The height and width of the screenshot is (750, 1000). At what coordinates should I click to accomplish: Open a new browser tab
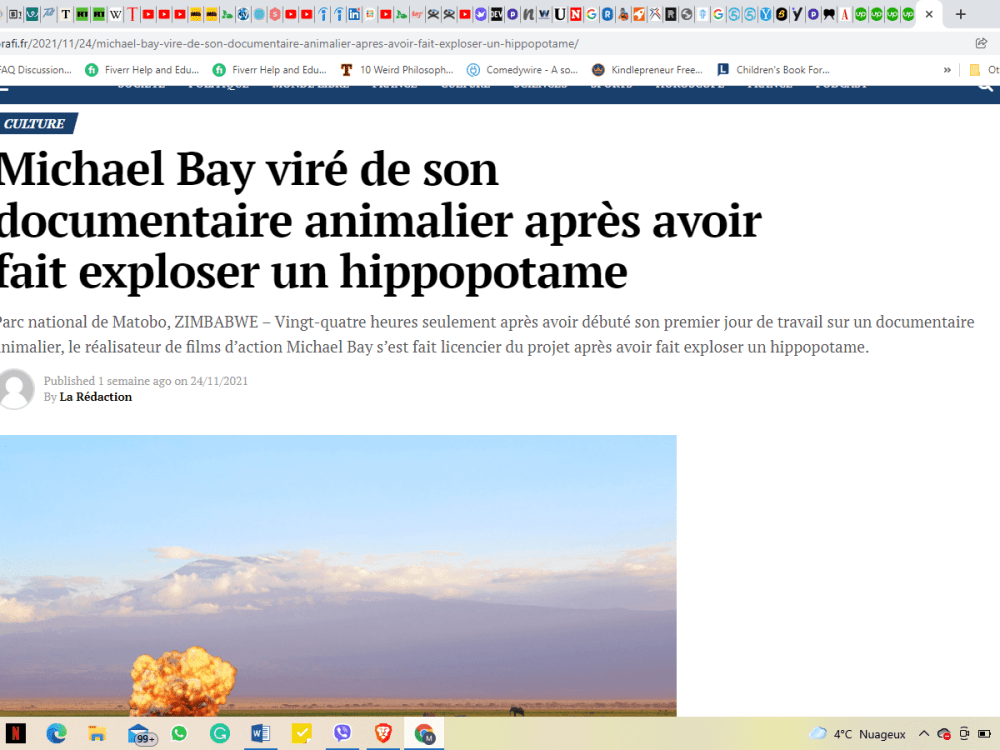pos(960,14)
